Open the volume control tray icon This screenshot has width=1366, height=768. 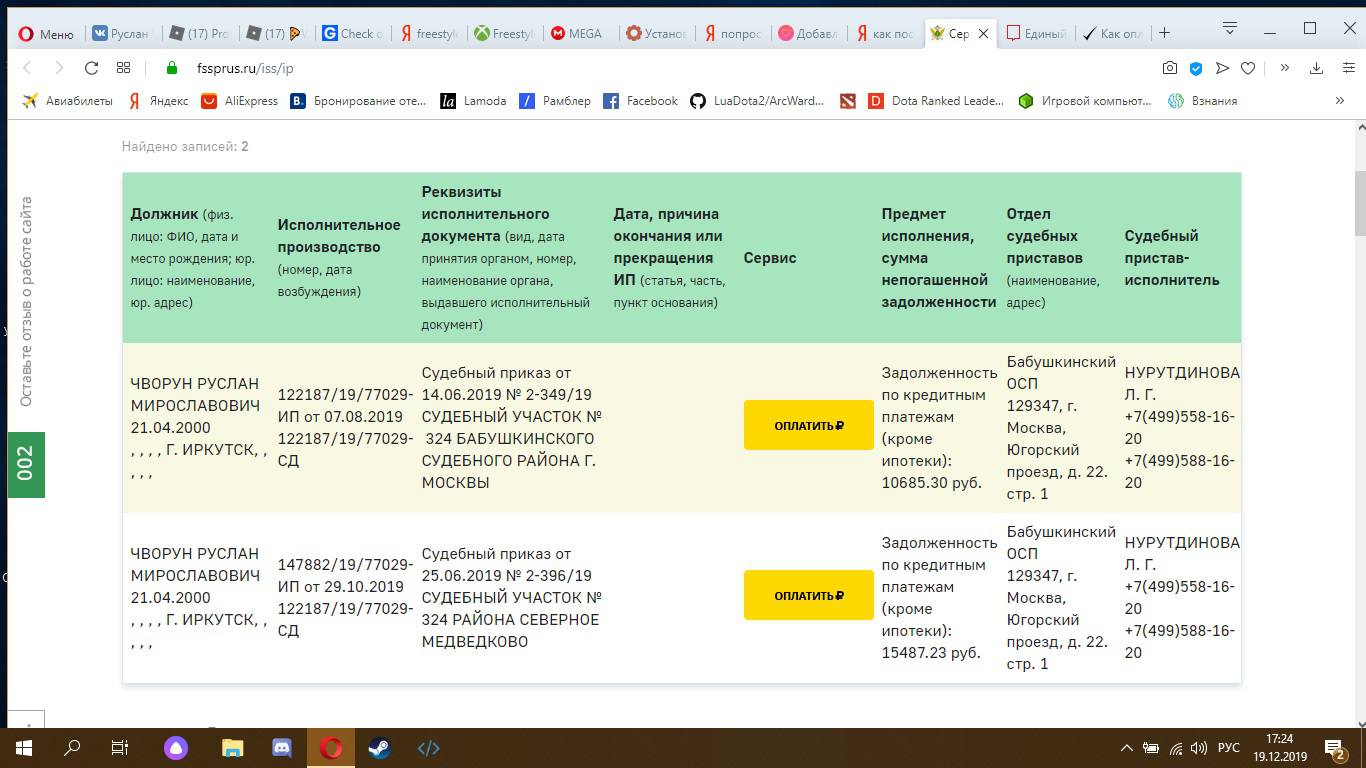pyautogui.click(x=1200, y=748)
